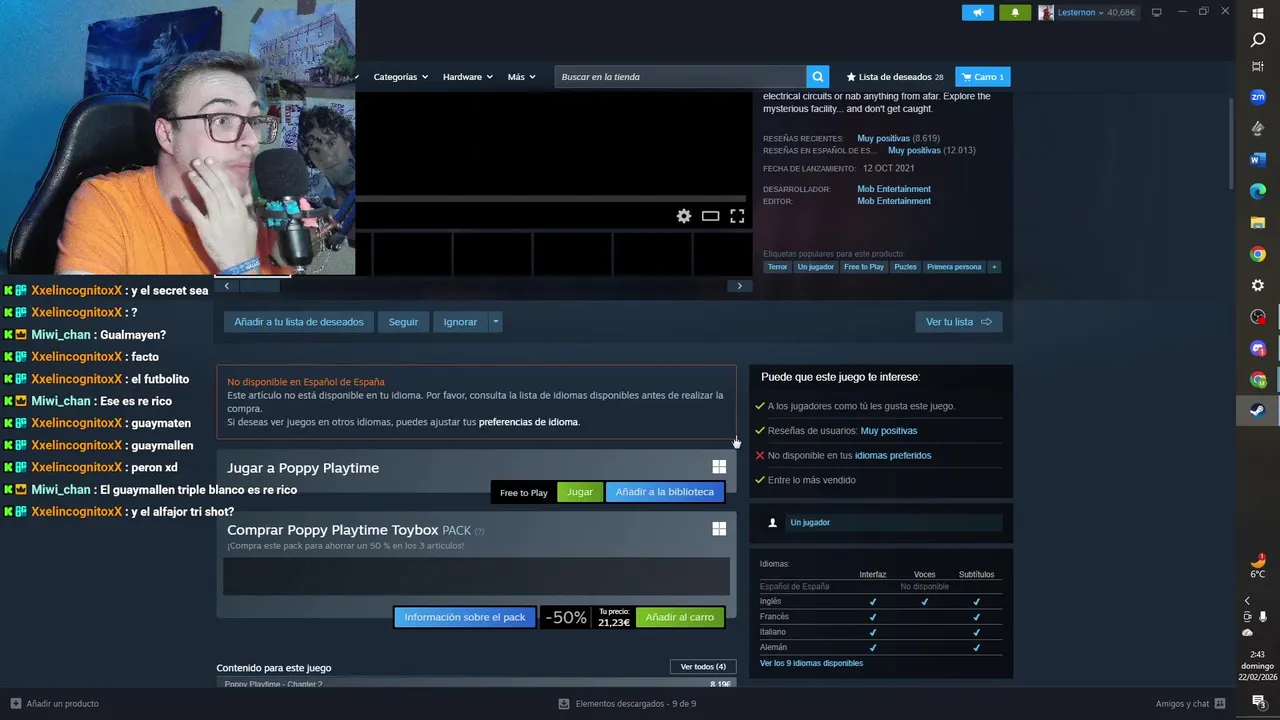The image size is (1280, 720).
Task: Open video player settings gear
Action: [684, 216]
